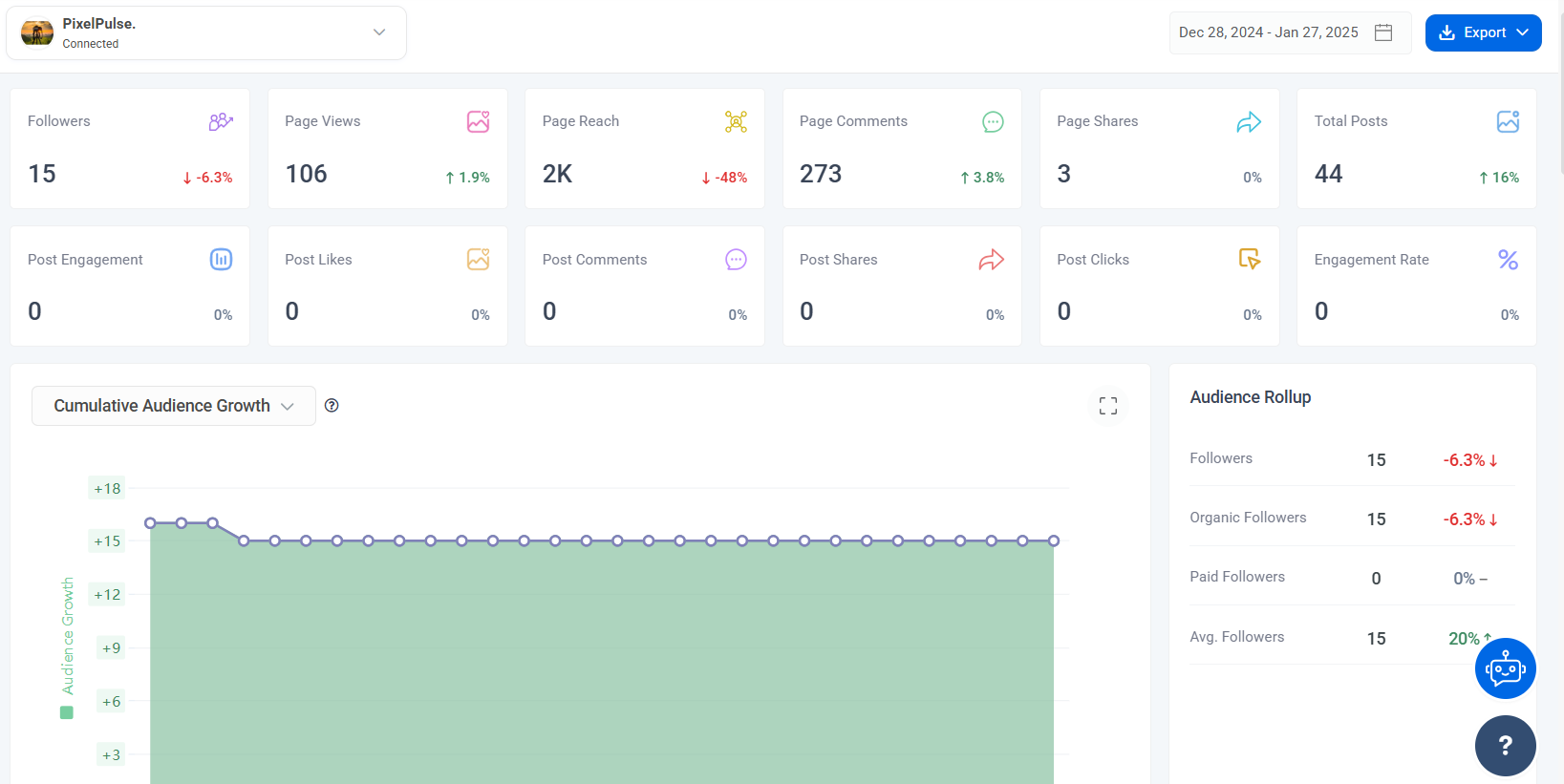The height and width of the screenshot is (784, 1564).
Task: Click the 3.8% Page Comments change
Action: [x=982, y=178]
